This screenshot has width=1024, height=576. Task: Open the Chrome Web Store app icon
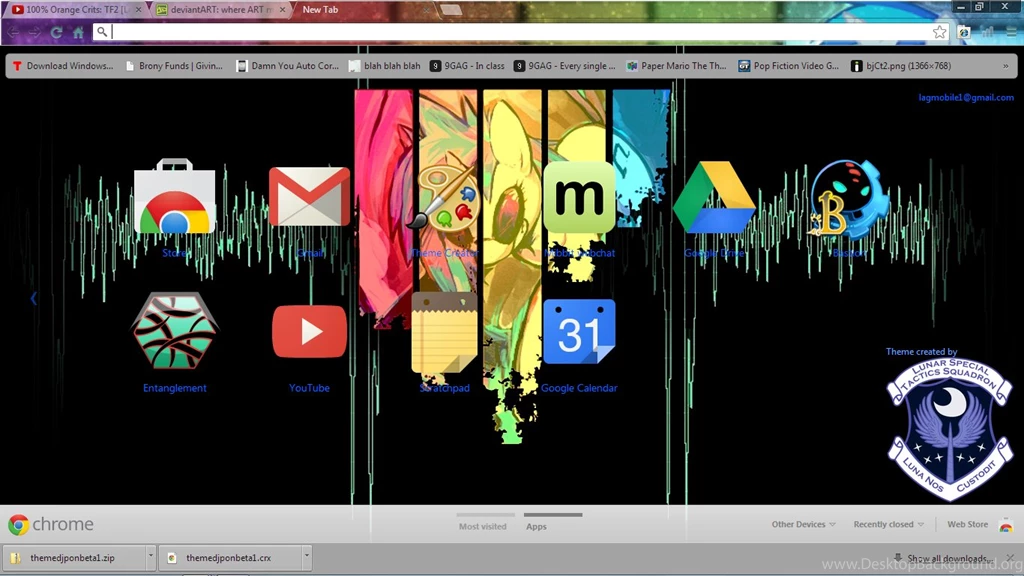175,197
